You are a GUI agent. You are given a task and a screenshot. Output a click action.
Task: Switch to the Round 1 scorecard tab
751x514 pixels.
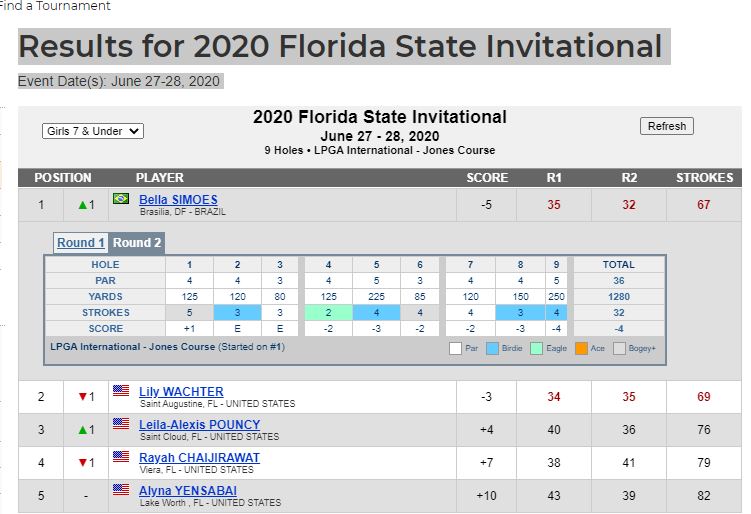pyautogui.click(x=80, y=243)
